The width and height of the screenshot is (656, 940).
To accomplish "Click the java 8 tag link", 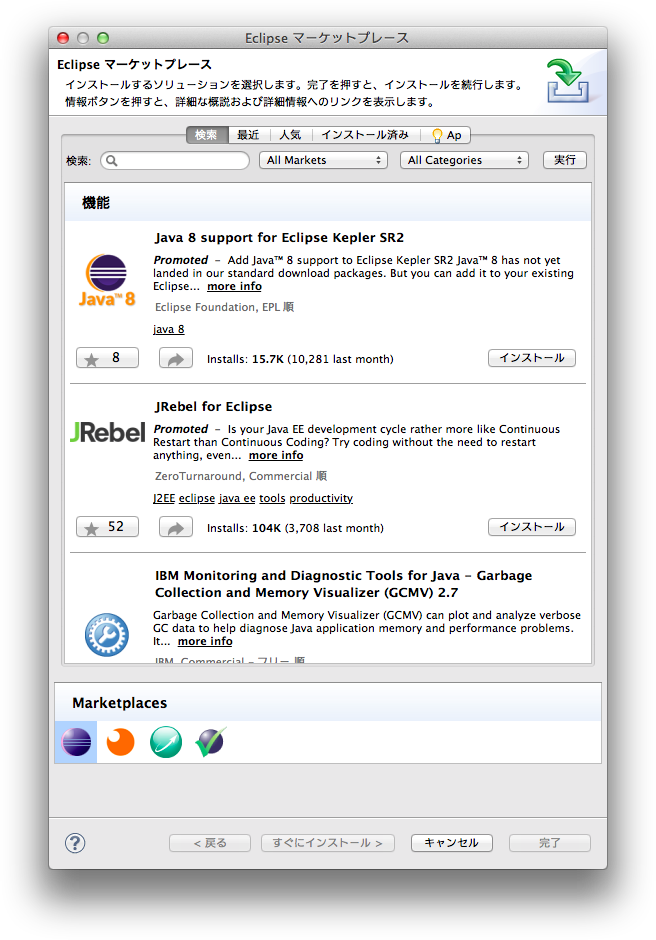I will pos(168,329).
